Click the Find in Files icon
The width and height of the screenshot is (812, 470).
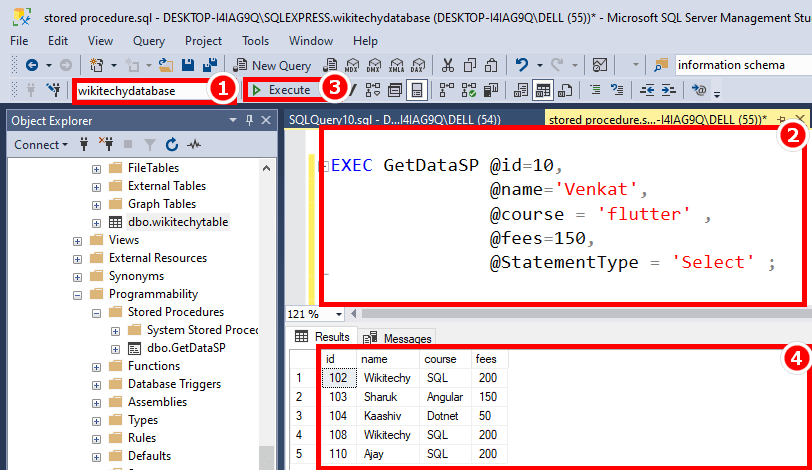pos(660,65)
